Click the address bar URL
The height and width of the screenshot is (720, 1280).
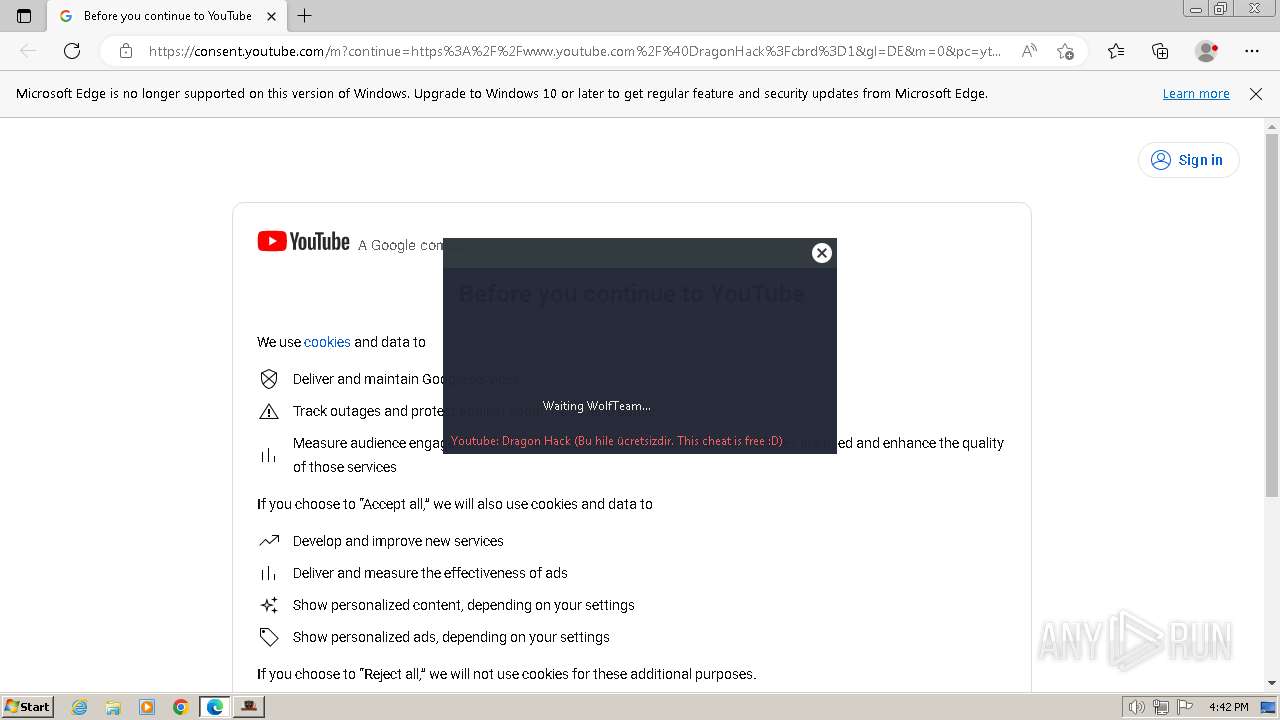tap(574, 51)
